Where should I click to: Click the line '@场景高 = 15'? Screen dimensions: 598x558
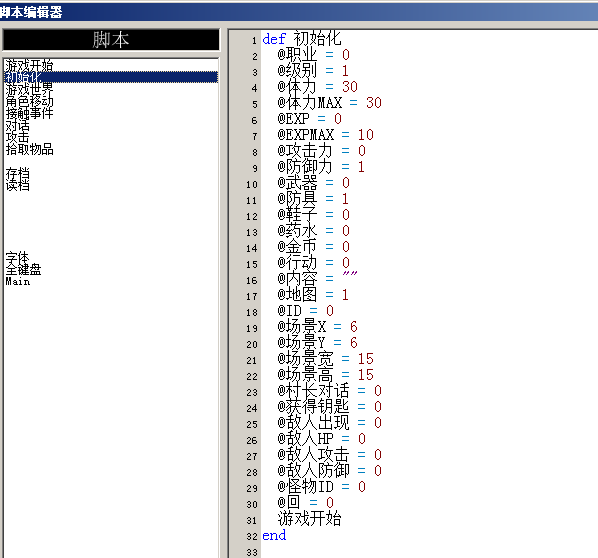click(x=325, y=375)
